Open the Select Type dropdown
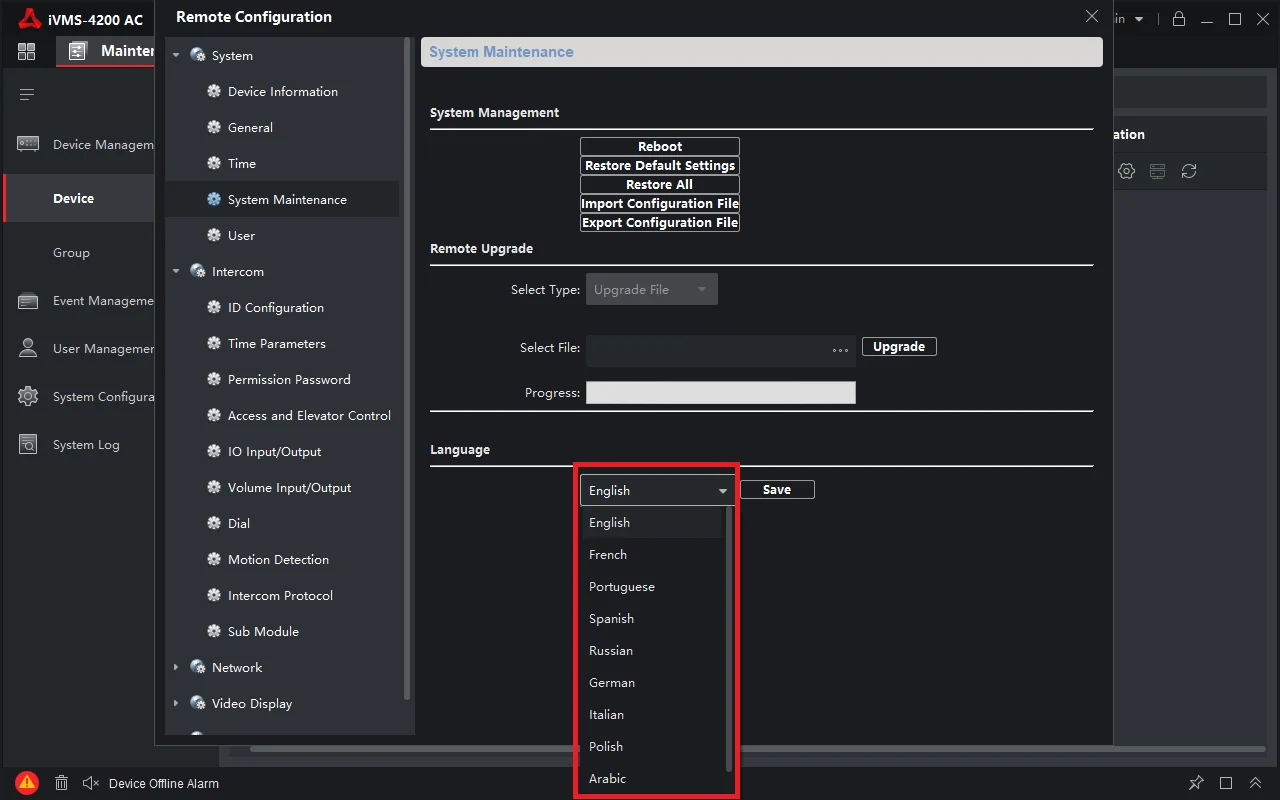1280x800 pixels. pos(652,290)
